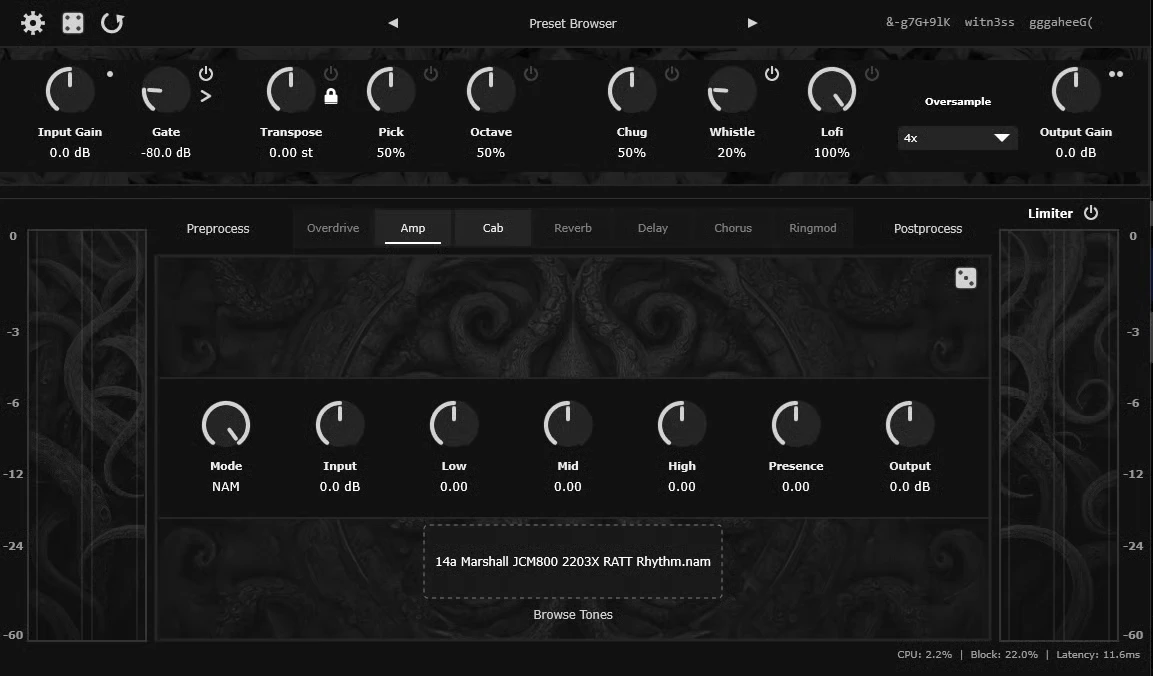Click the Browse Tones link
The width and height of the screenshot is (1153, 676).
(x=573, y=614)
